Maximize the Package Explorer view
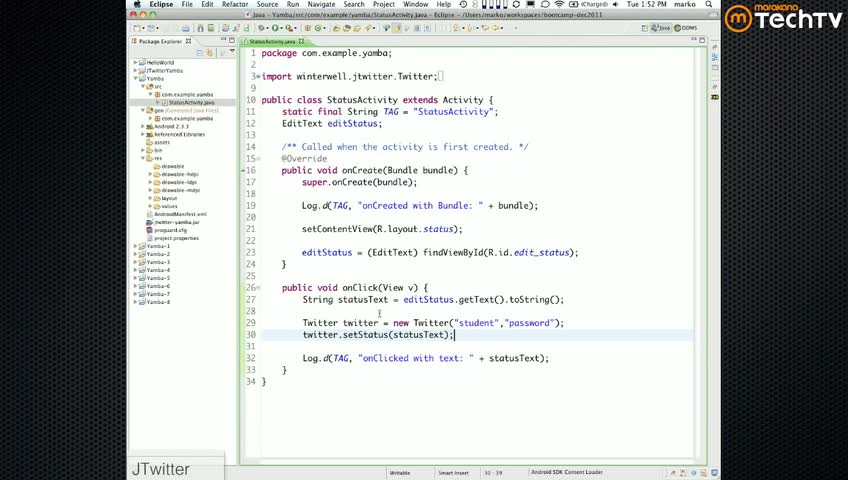 231,40
